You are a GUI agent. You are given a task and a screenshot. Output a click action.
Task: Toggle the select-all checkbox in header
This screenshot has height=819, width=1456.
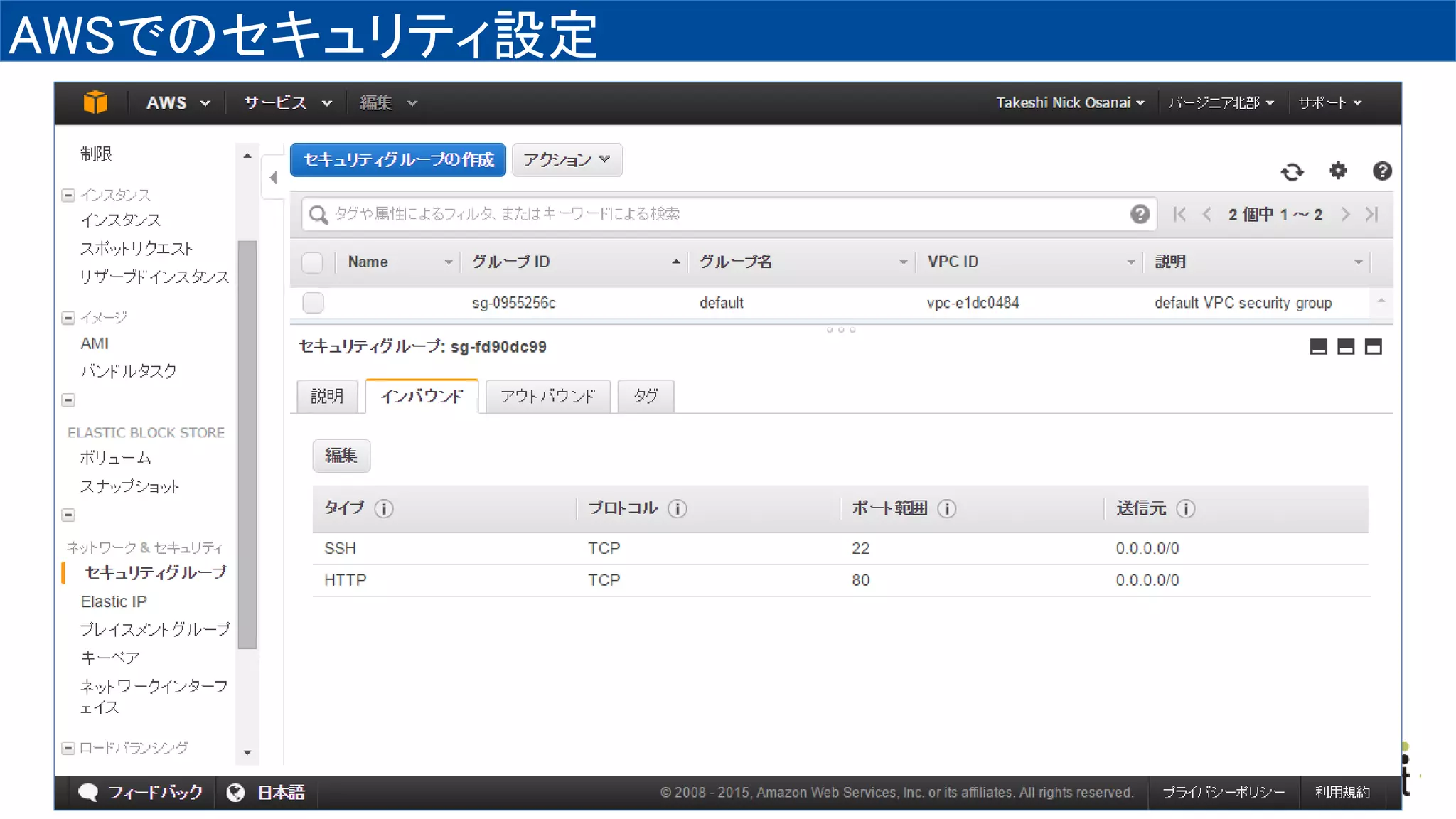[x=312, y=262]
